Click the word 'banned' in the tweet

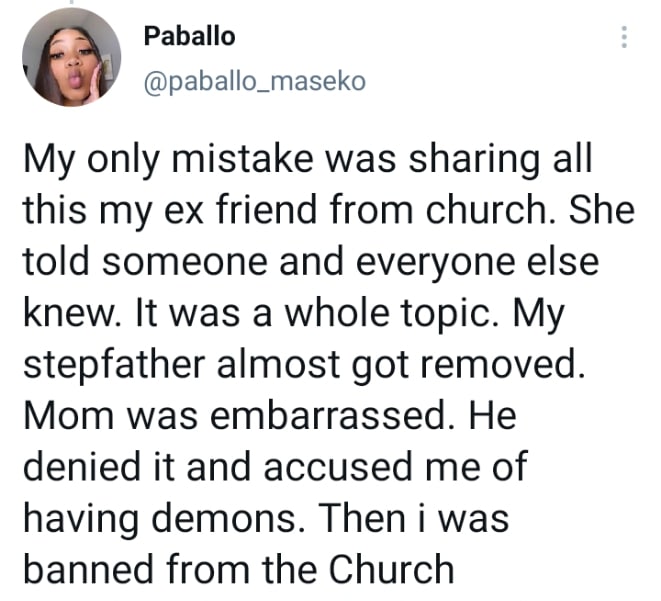pyautogui.click(x=88, y=569)
